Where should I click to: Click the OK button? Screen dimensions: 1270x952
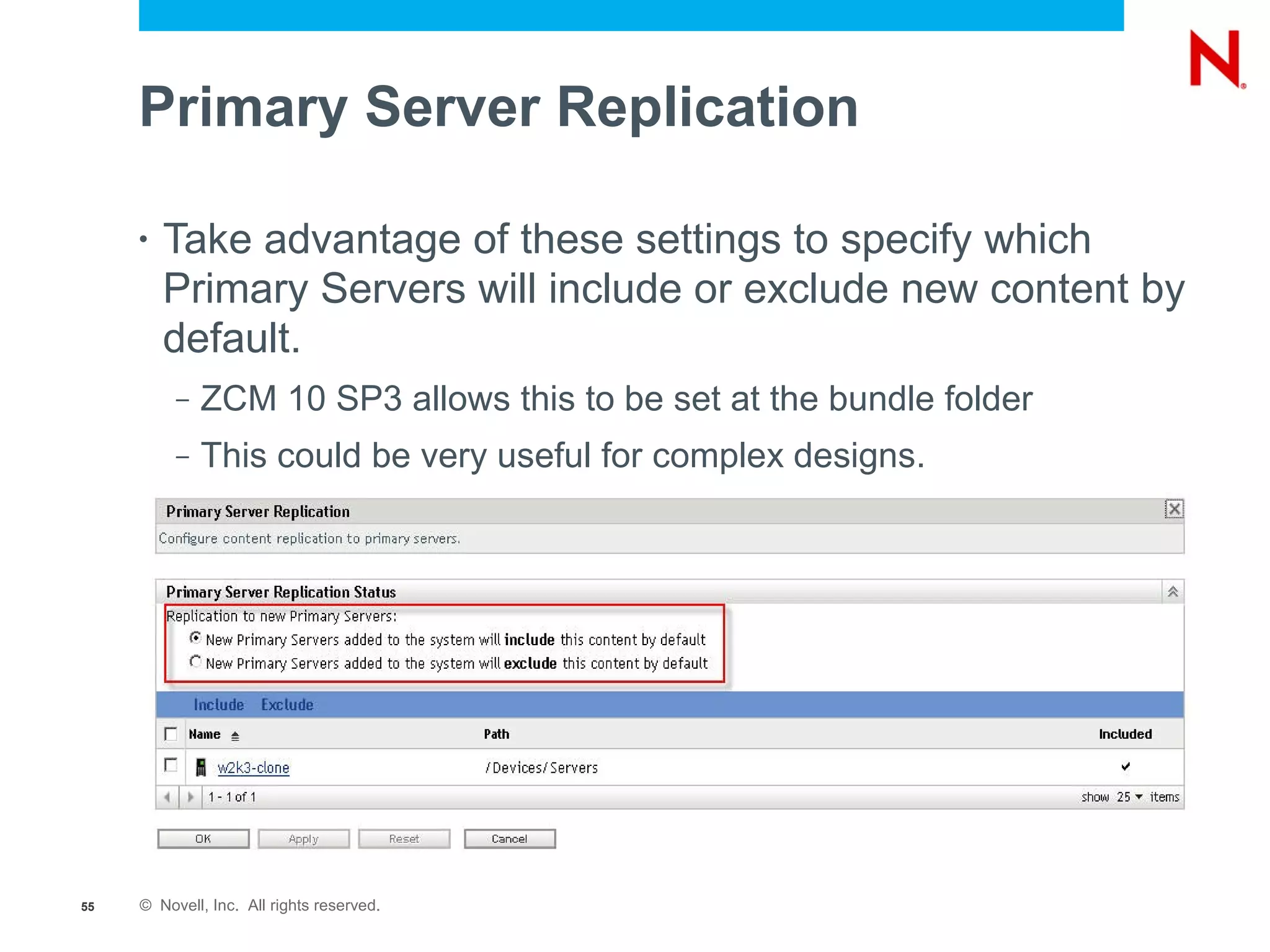(203, 839)
